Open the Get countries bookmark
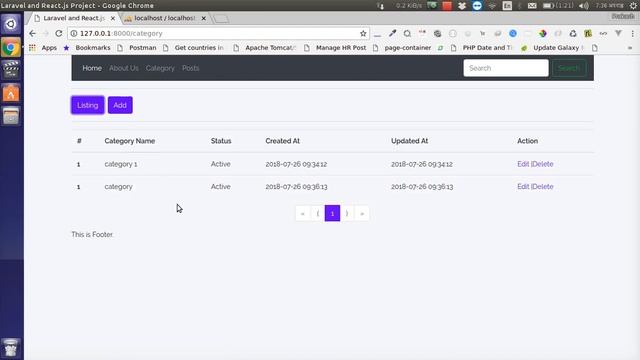 (x=193, y=48)
